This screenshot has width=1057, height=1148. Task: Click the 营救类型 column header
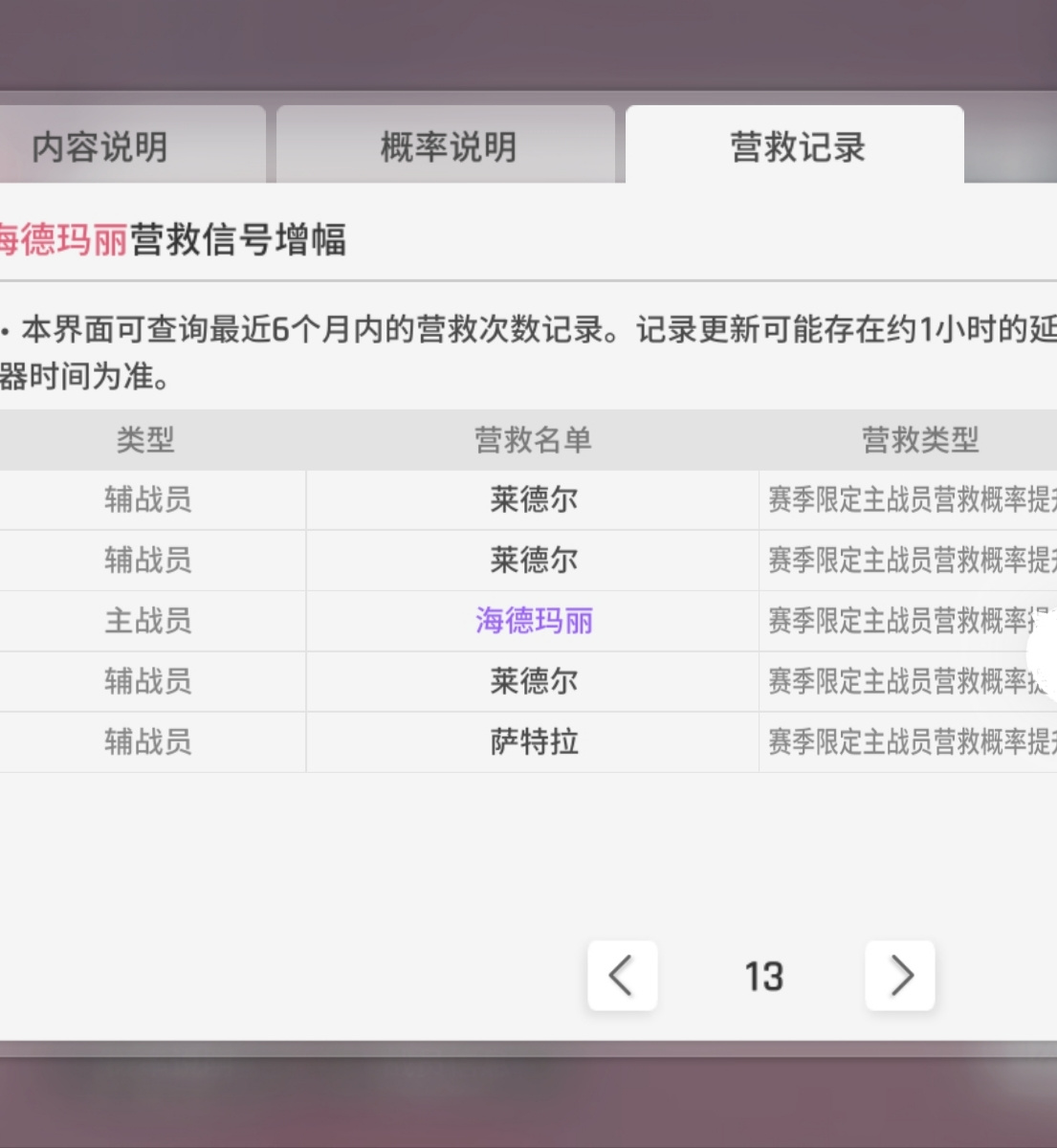[x=920, y=440]
